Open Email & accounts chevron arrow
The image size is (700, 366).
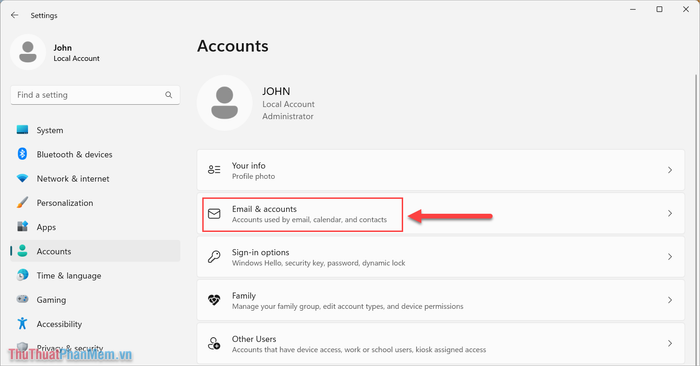[670, 213]
